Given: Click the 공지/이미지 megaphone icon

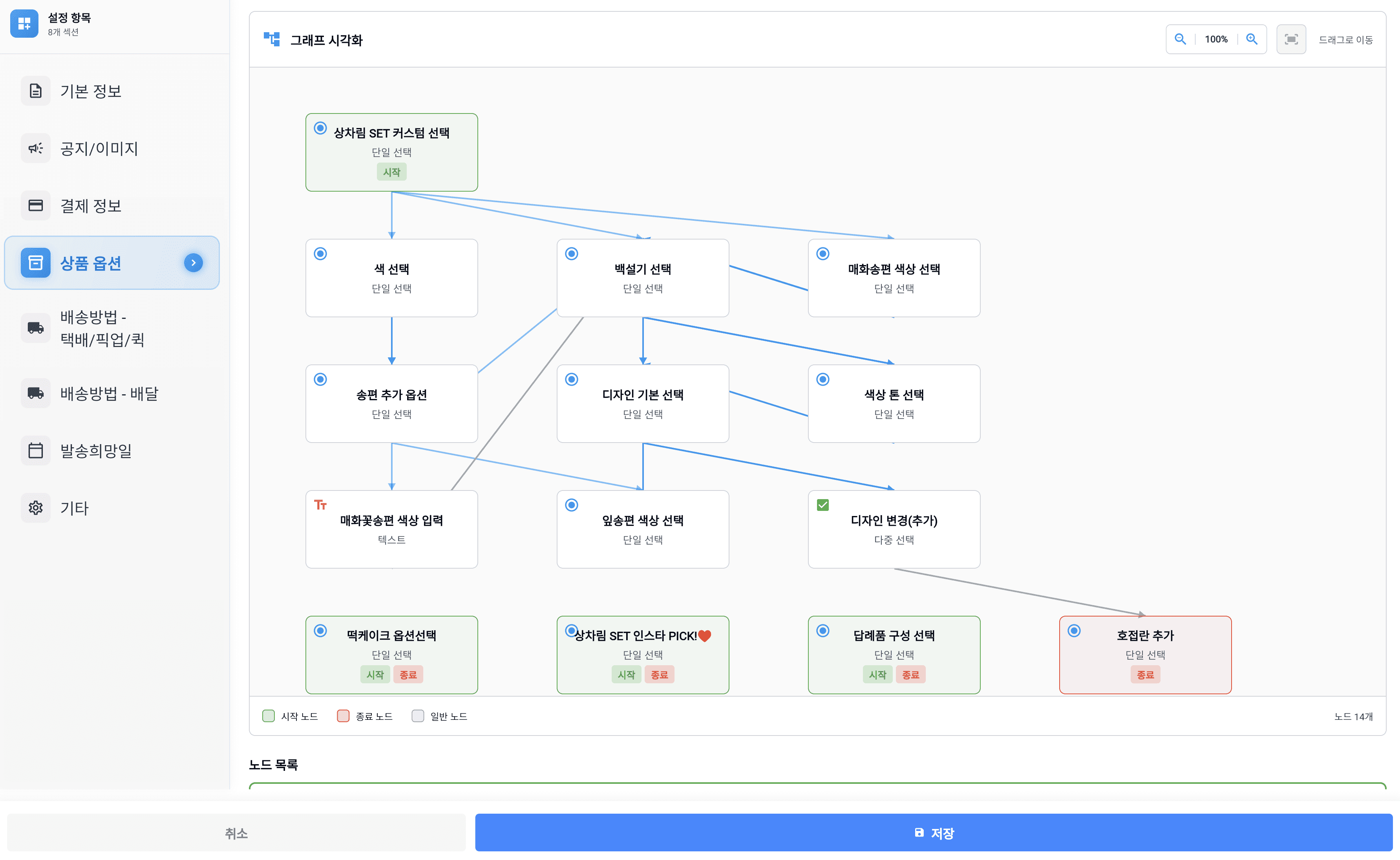Looking at the screenshot, I should coord(36,148).
